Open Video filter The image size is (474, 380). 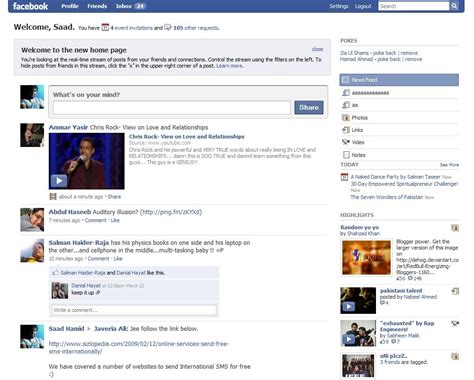click(x=399, y=142)
